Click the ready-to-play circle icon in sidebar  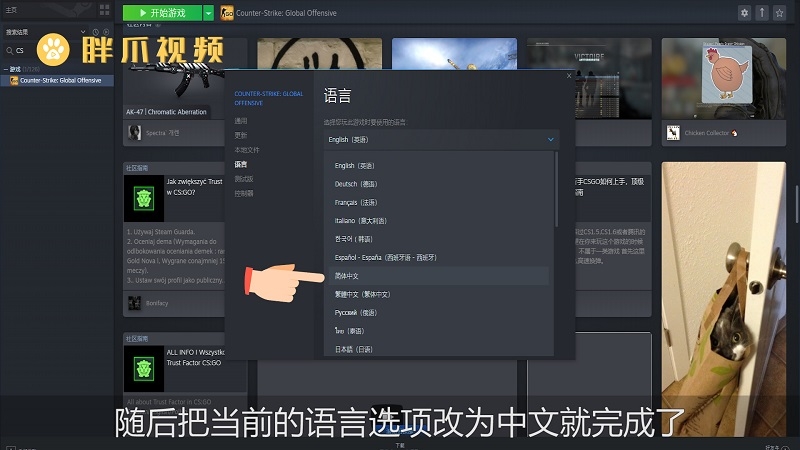tap(106, 32)
